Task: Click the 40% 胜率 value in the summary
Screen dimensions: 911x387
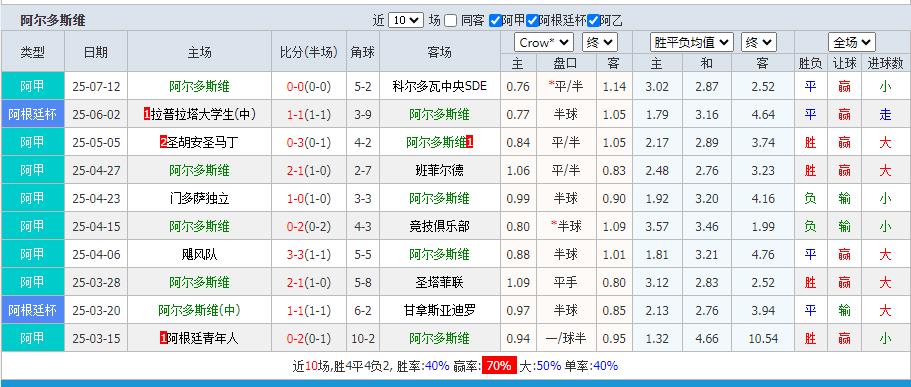Action: click(x=437, y=366)
